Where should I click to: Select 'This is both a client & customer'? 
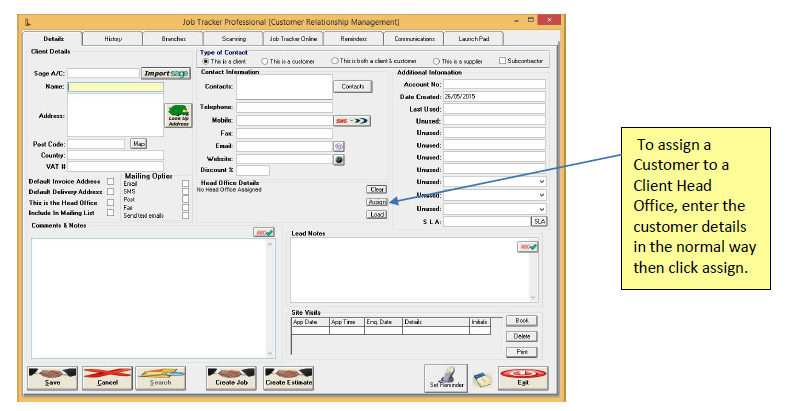(x=334, y=60)
